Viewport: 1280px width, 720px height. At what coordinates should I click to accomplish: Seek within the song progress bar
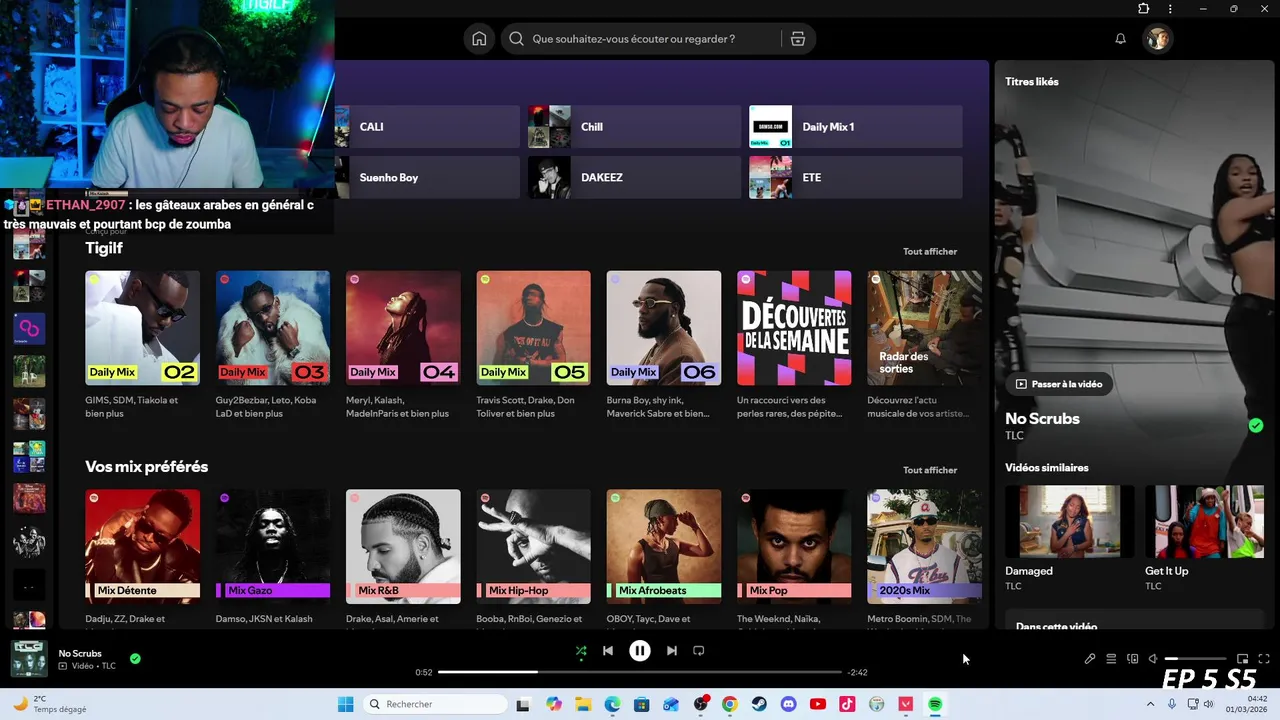click(x=640, y=672)
